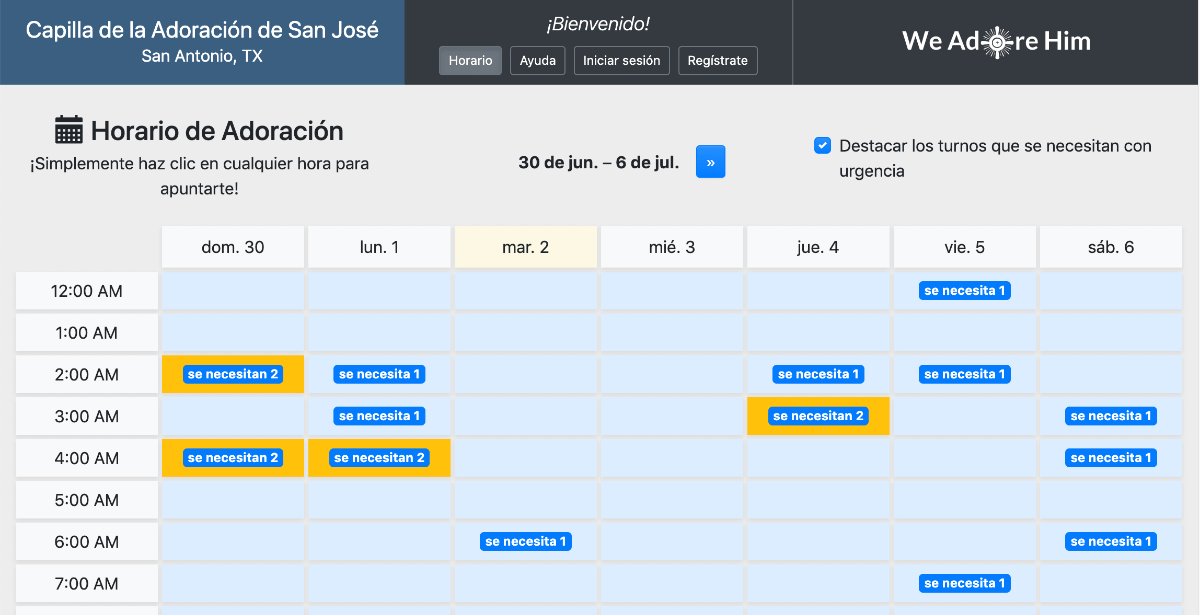Uncheck the Destacar turnos con urgencia checkbox
Image resolution: width=1200 pixels, height=615 pixels.
pos(822,146)
